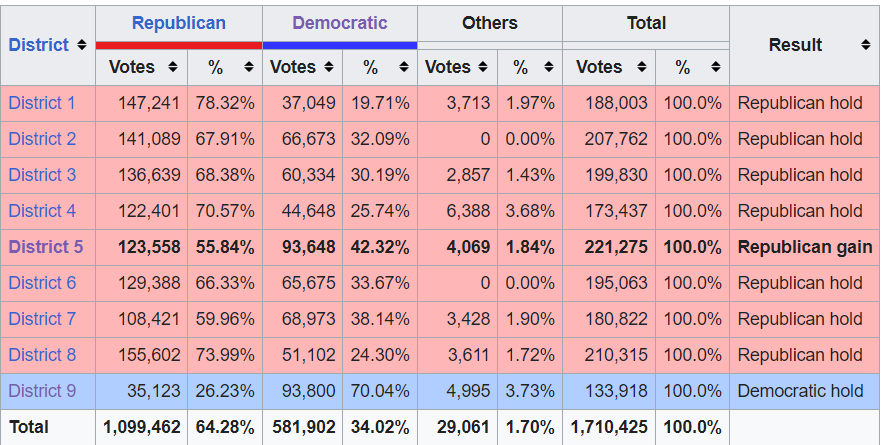
Task: Follow the bold District 5 link
Action: 46,247
